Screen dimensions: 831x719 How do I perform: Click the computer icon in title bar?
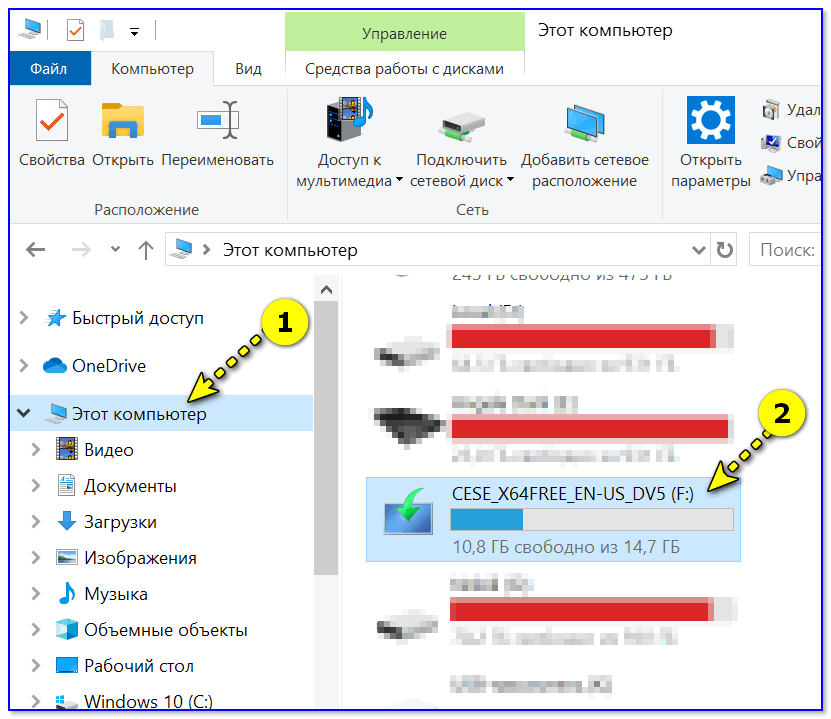30,29
